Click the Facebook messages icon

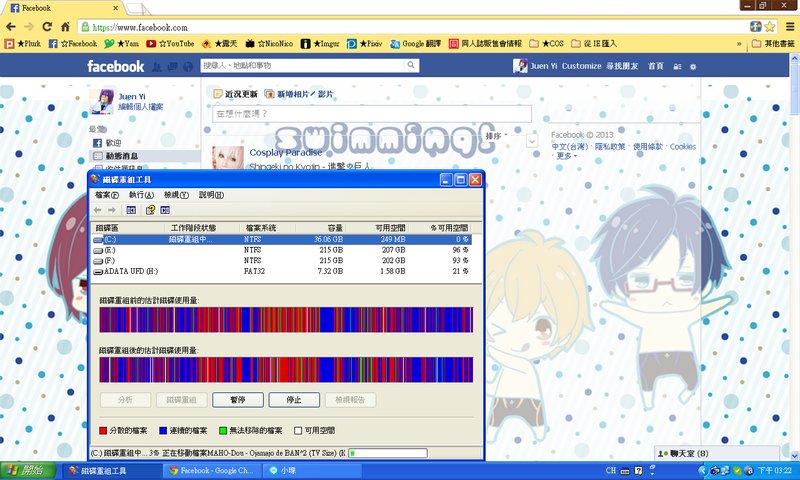(172, 66)
